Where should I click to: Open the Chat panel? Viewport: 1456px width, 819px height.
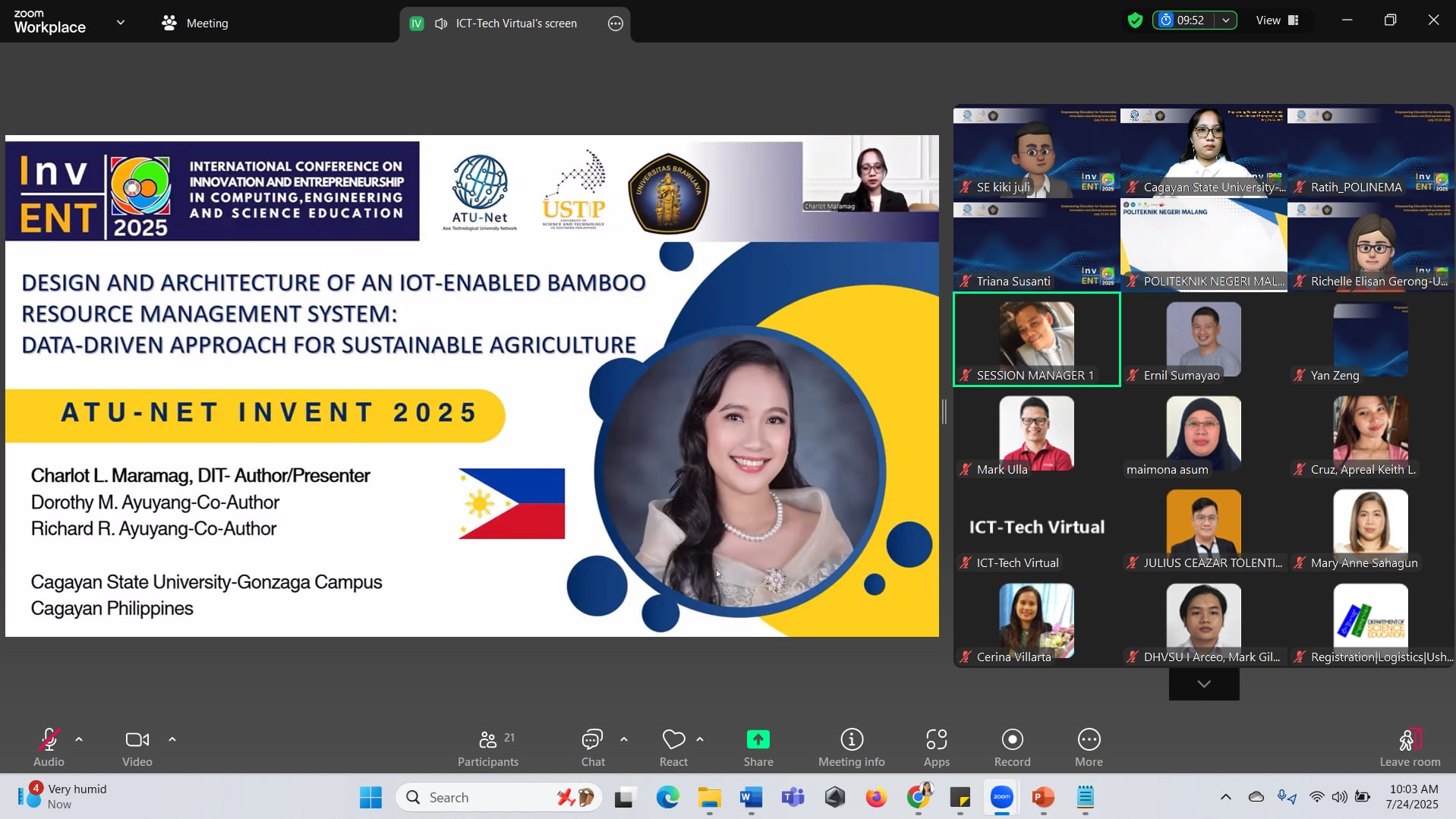pos(593,748)
